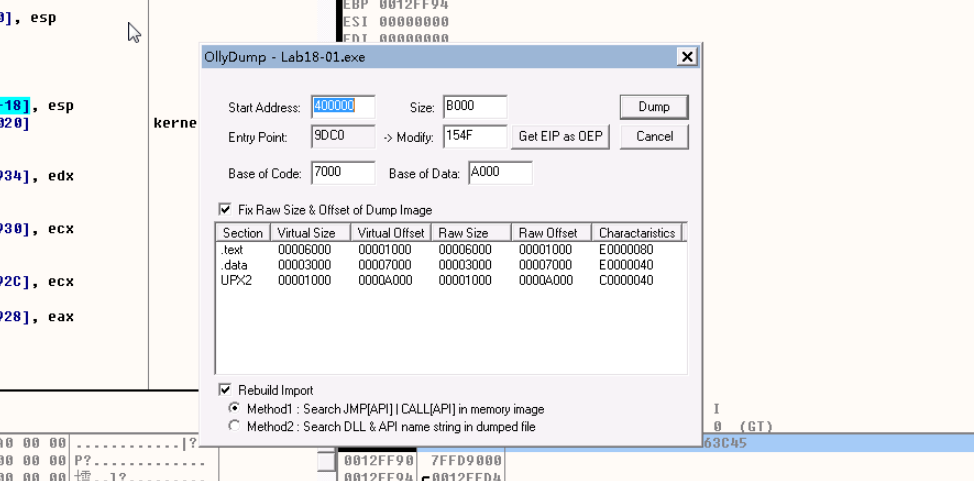The height and width of the screenshot is (481, 974).
Task: Toggle Fix Raw Size & Offset checkbox
Action: click(x=225, y=209)
